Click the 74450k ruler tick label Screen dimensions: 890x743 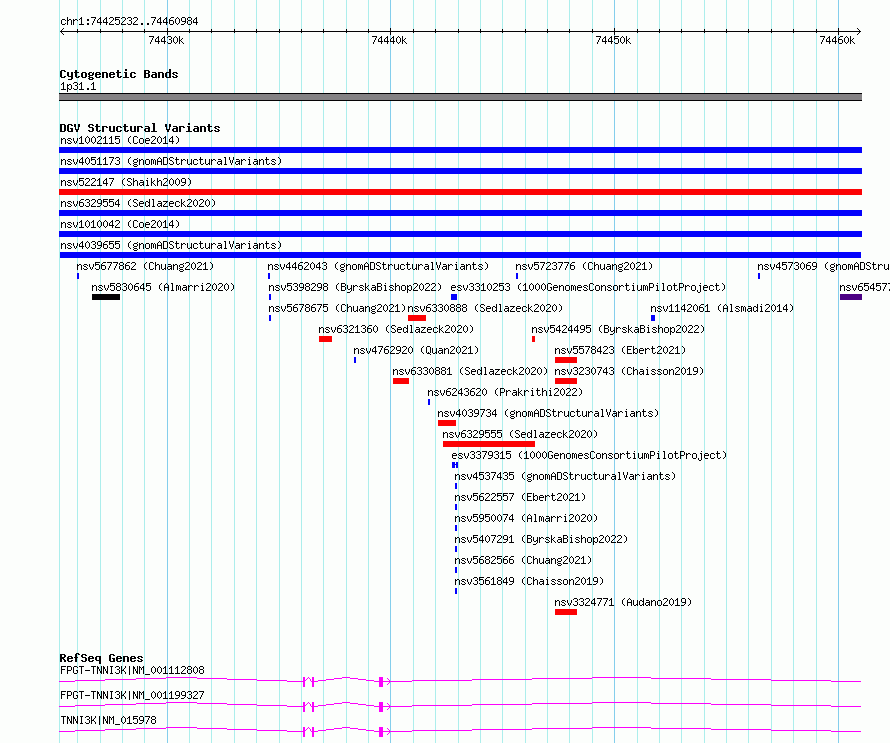pyautogui.click(x=613, y=40)
